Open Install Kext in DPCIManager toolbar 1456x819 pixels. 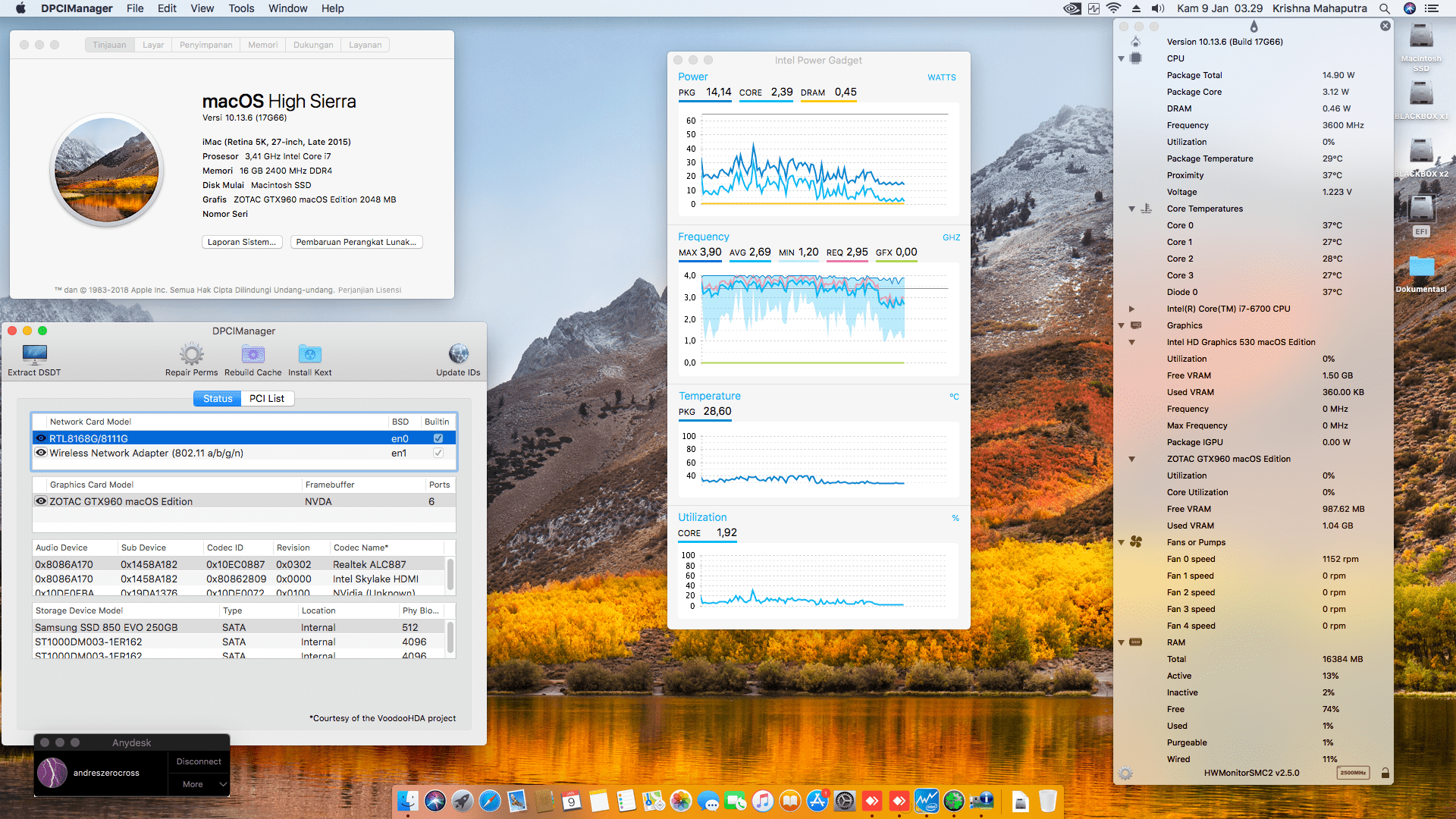click(x=309, y=354)
